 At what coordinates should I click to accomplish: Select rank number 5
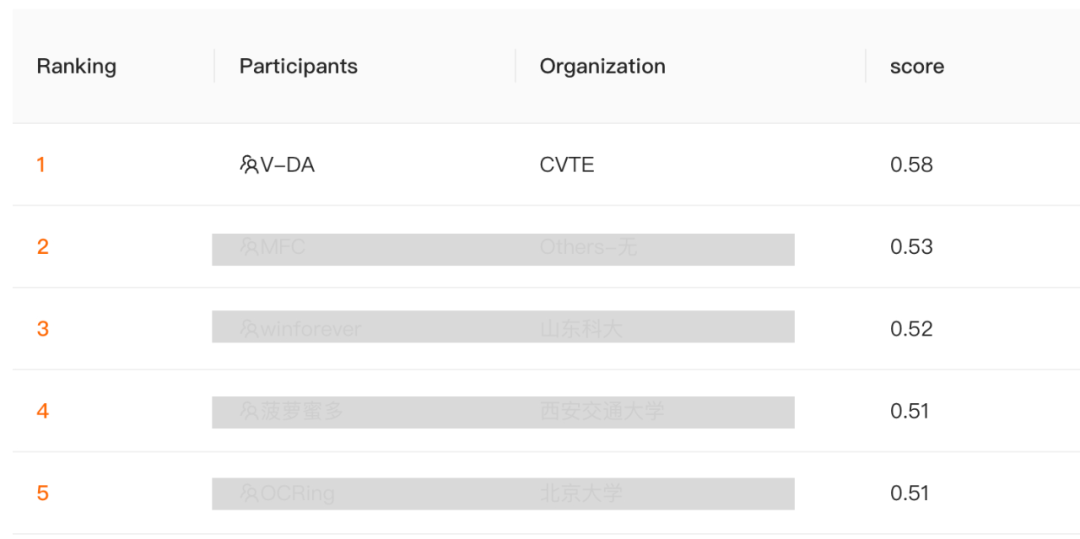click(x=42, y=493)
